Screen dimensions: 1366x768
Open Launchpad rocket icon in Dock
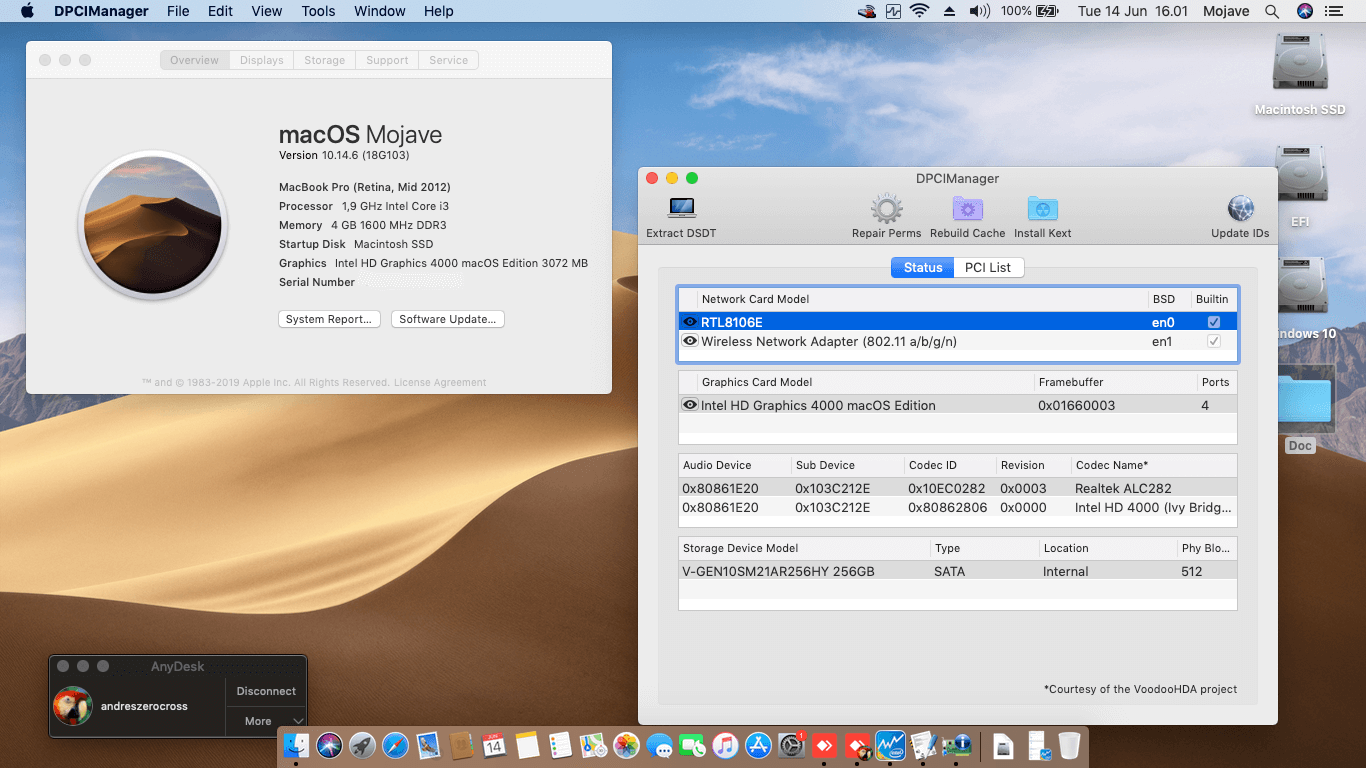point(363,745)
